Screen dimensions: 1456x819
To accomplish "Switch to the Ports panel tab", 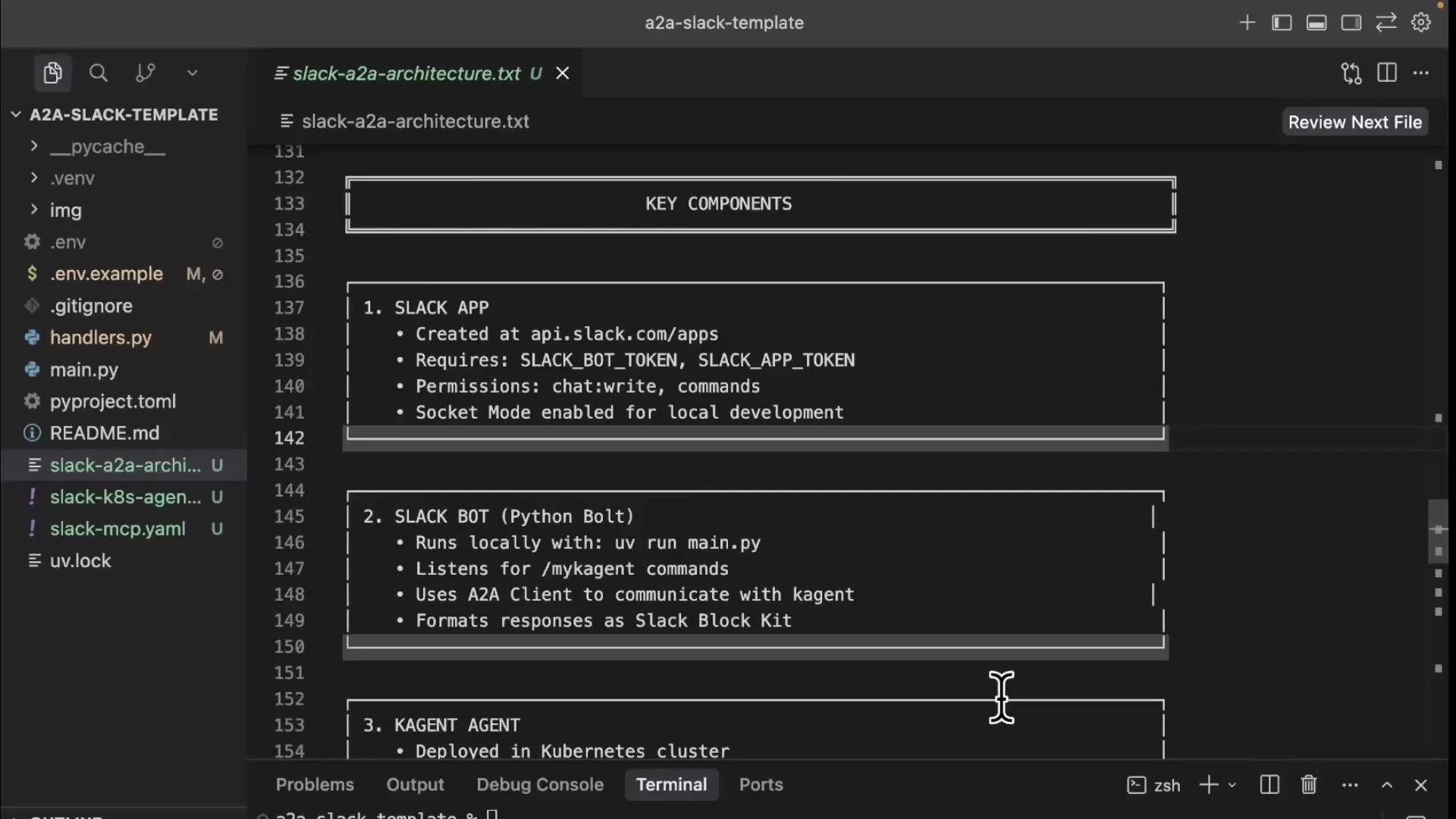I will click(761, 785).
